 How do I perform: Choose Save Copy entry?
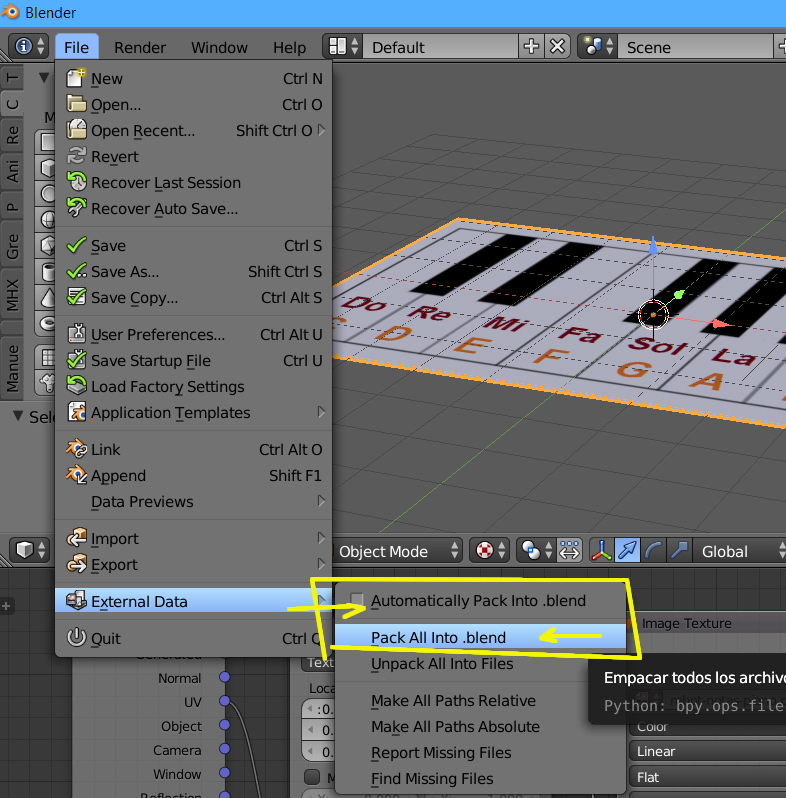pos(194,298)
